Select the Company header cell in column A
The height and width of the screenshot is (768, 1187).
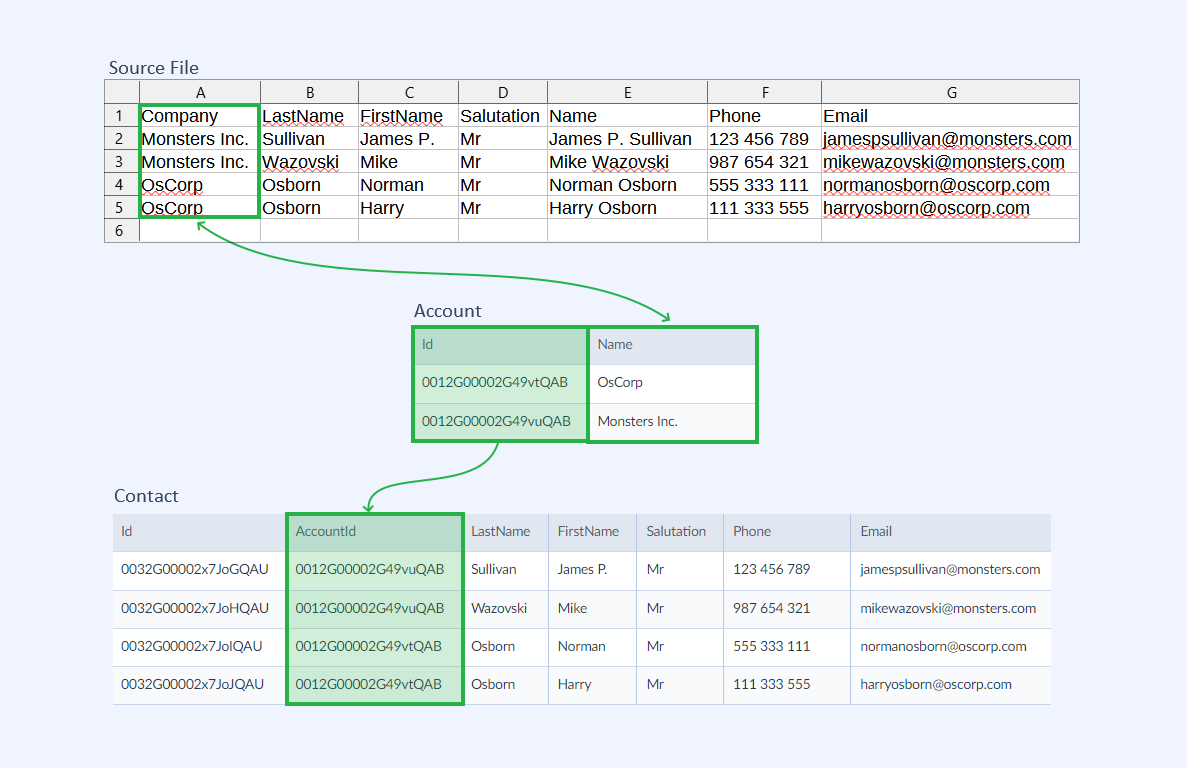point(200,116)
